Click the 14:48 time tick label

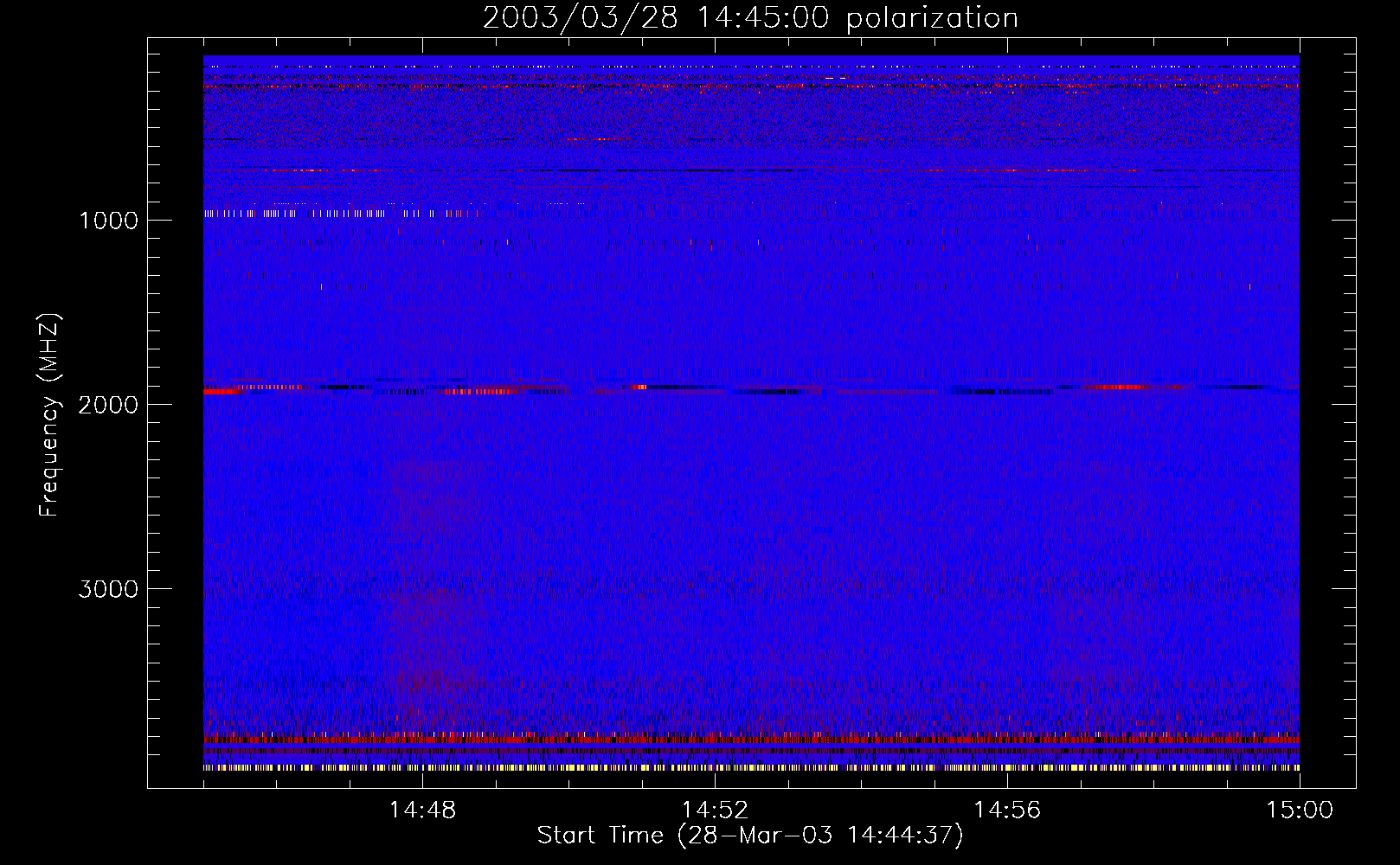coord(422,811)
